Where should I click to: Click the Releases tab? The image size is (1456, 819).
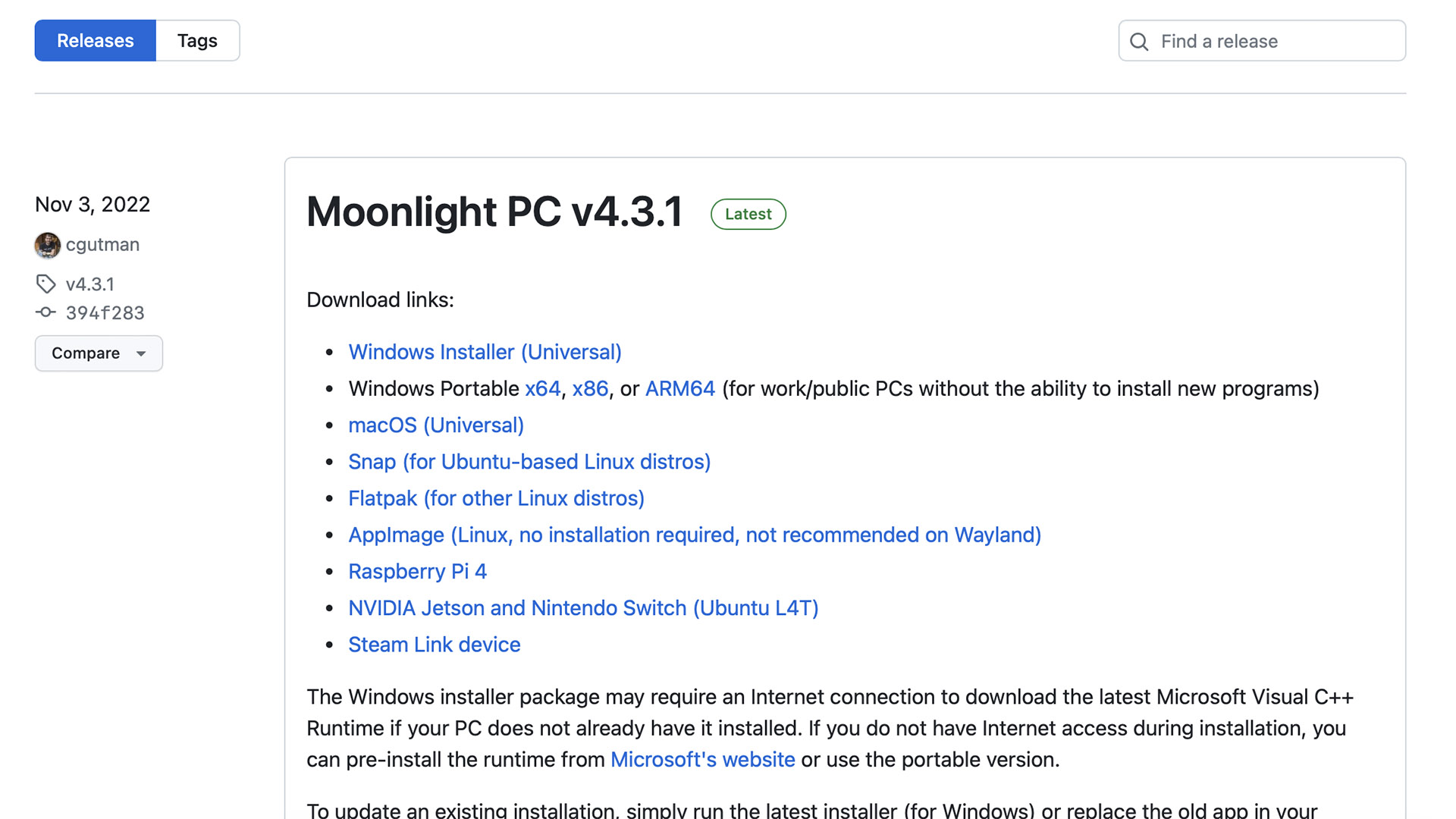(95, 40)
